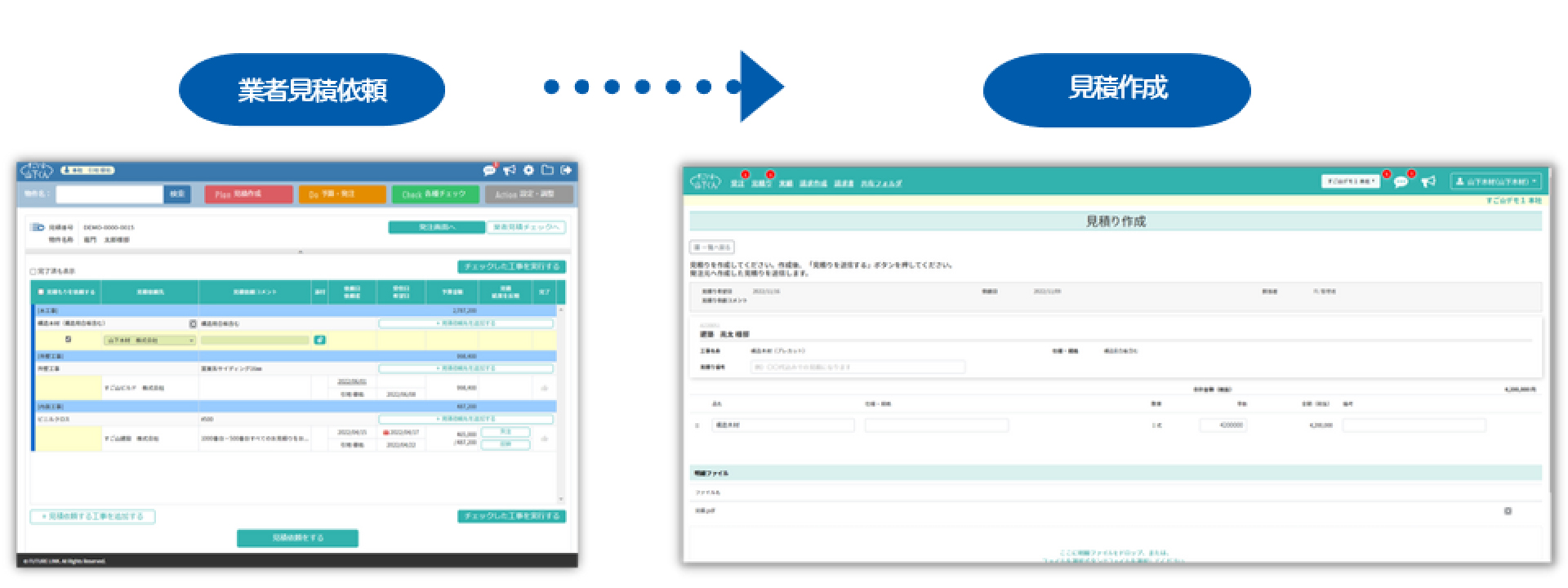Click 見積依頼先を追加する link in 外壁工事 row
The height and width of the screenshot is (588, 1568).
(465, 369)
